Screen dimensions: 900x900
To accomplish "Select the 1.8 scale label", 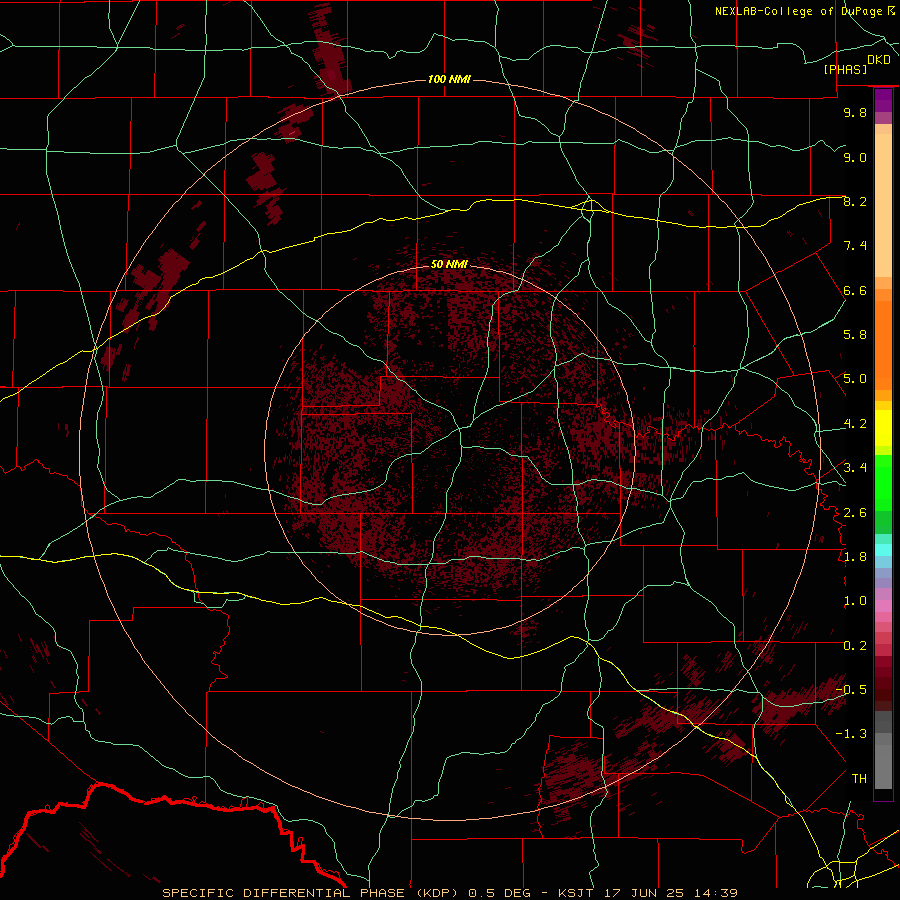I will point(855,557).
